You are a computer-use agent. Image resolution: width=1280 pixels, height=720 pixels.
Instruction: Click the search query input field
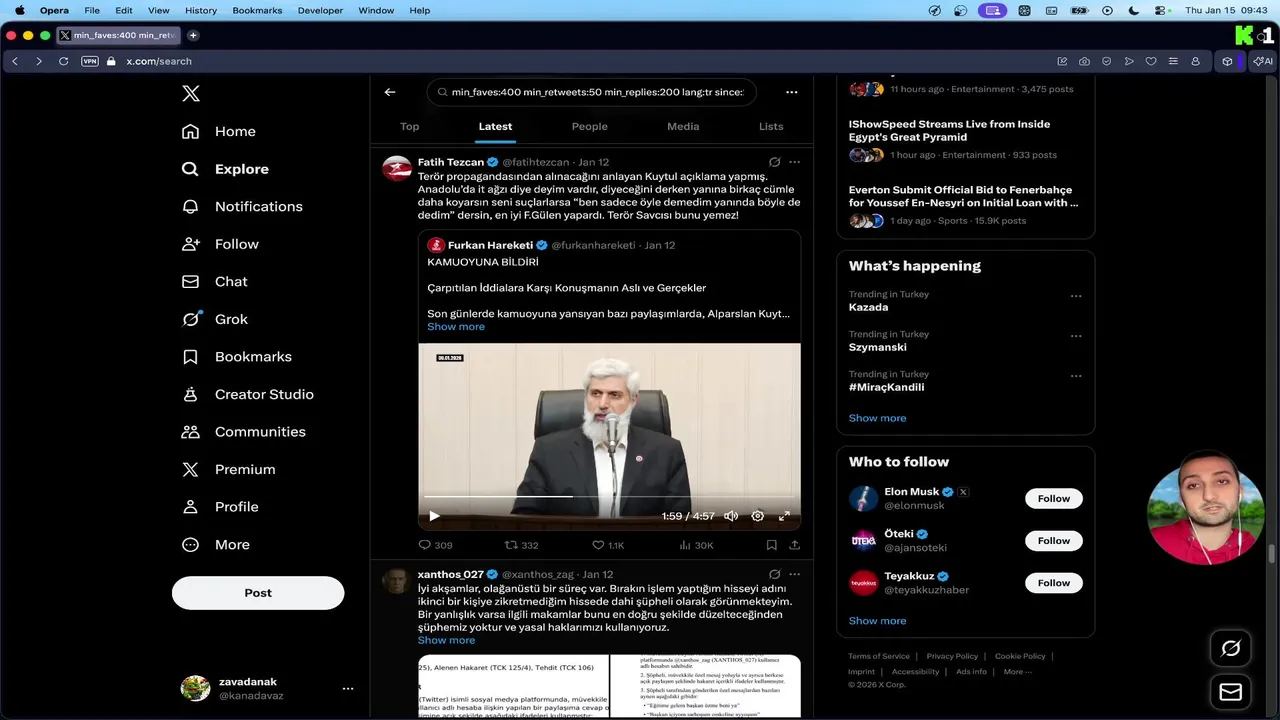(592, 92)
